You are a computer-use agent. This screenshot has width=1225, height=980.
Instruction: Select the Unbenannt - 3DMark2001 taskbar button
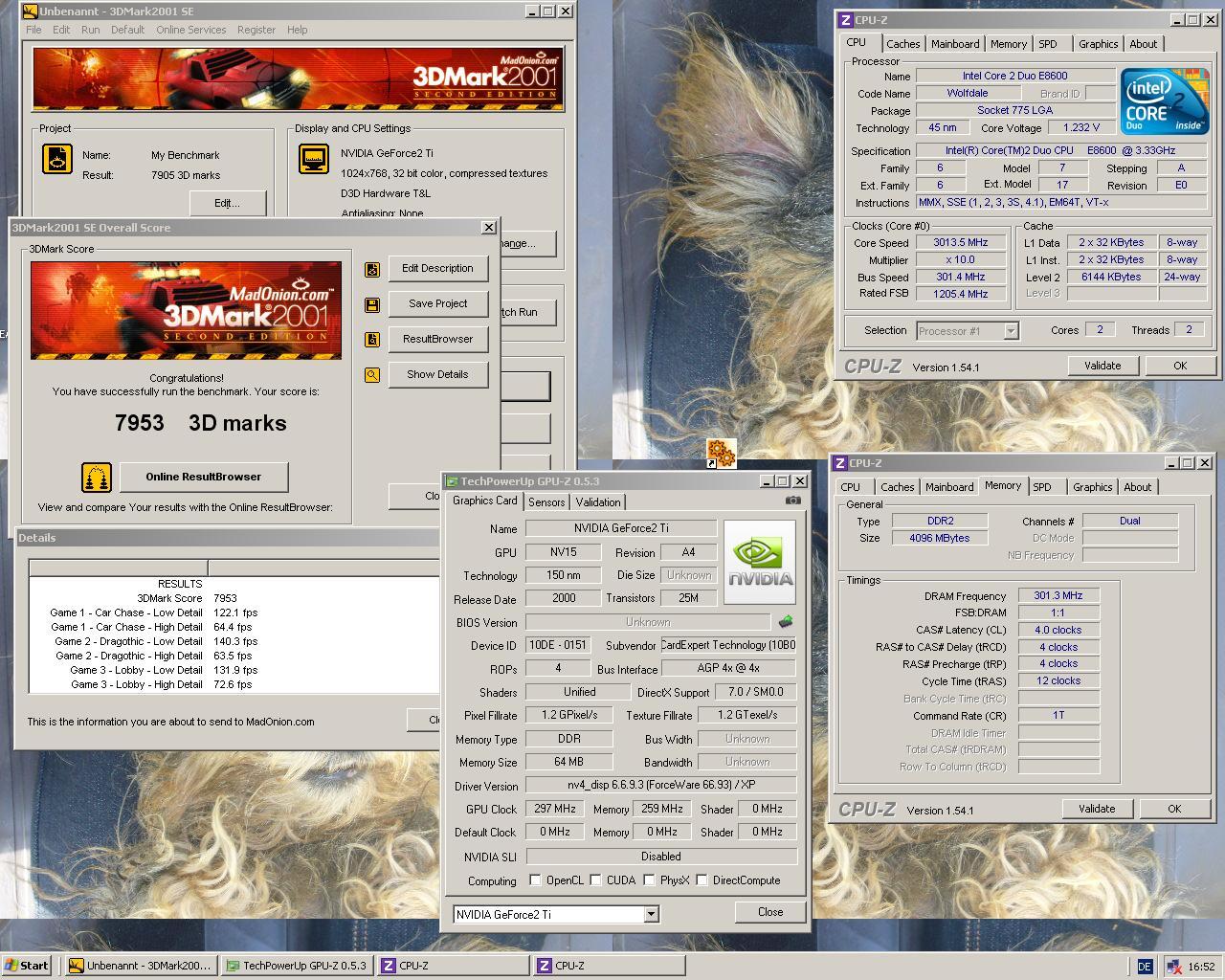coord(141,966)
